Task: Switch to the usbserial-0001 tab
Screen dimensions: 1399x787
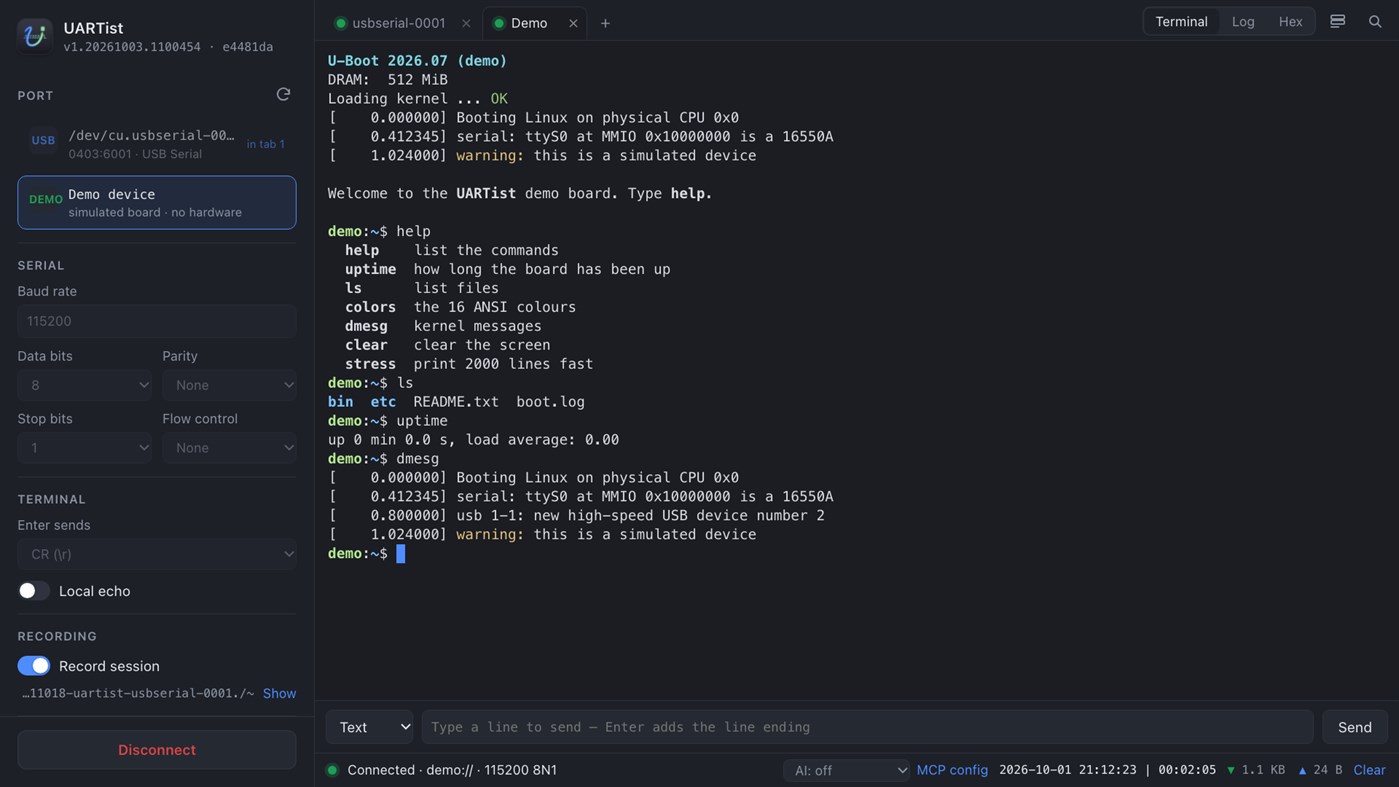Action: pyautogui.click(x=398, y=23)
